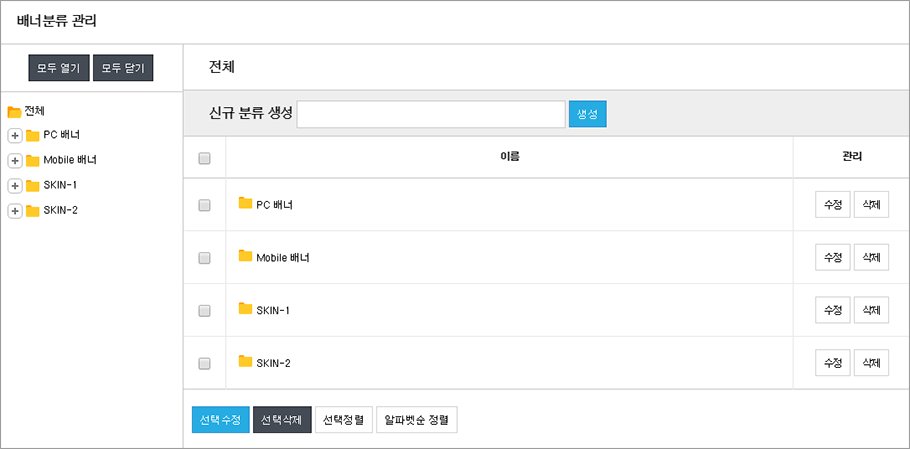
Task: Click the 모두 열기 button
Action: coord(59,68)
